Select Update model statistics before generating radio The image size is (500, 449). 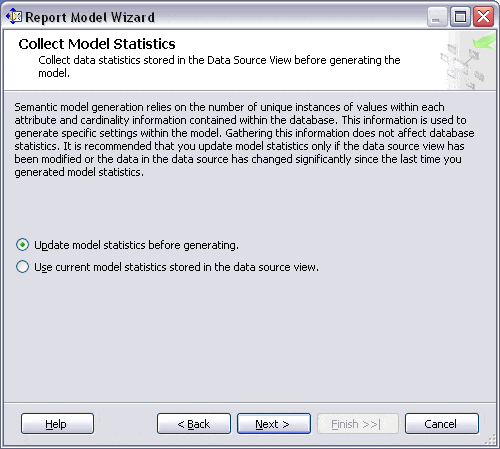[22, 245]
